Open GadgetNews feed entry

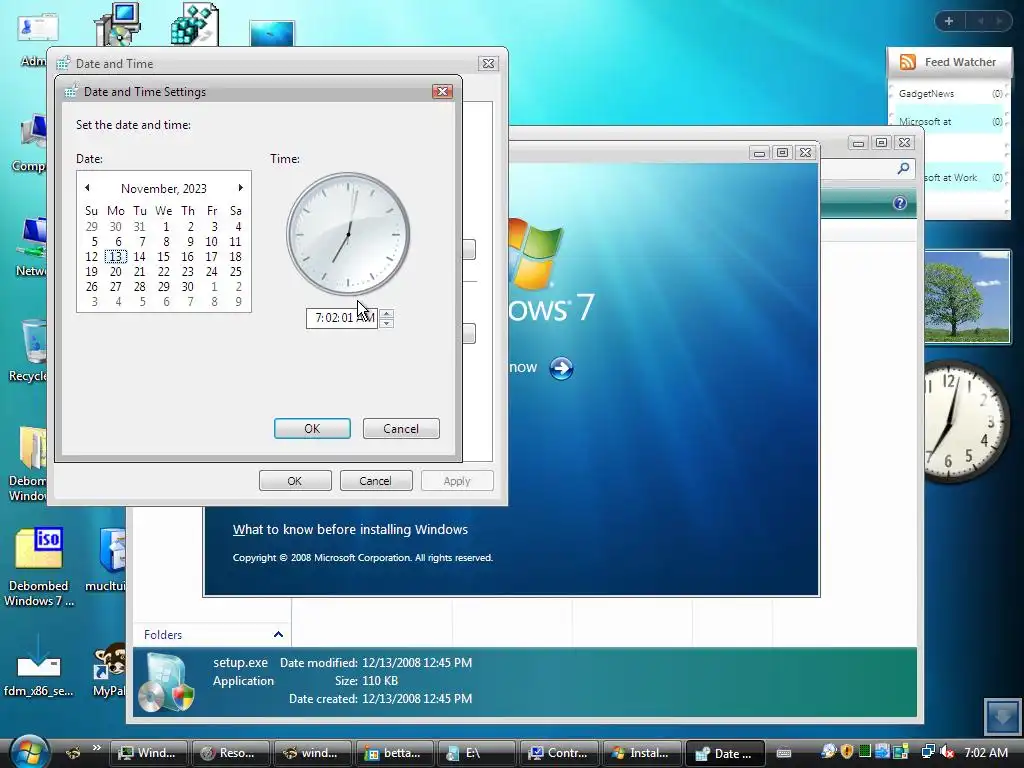click(950, 93)
